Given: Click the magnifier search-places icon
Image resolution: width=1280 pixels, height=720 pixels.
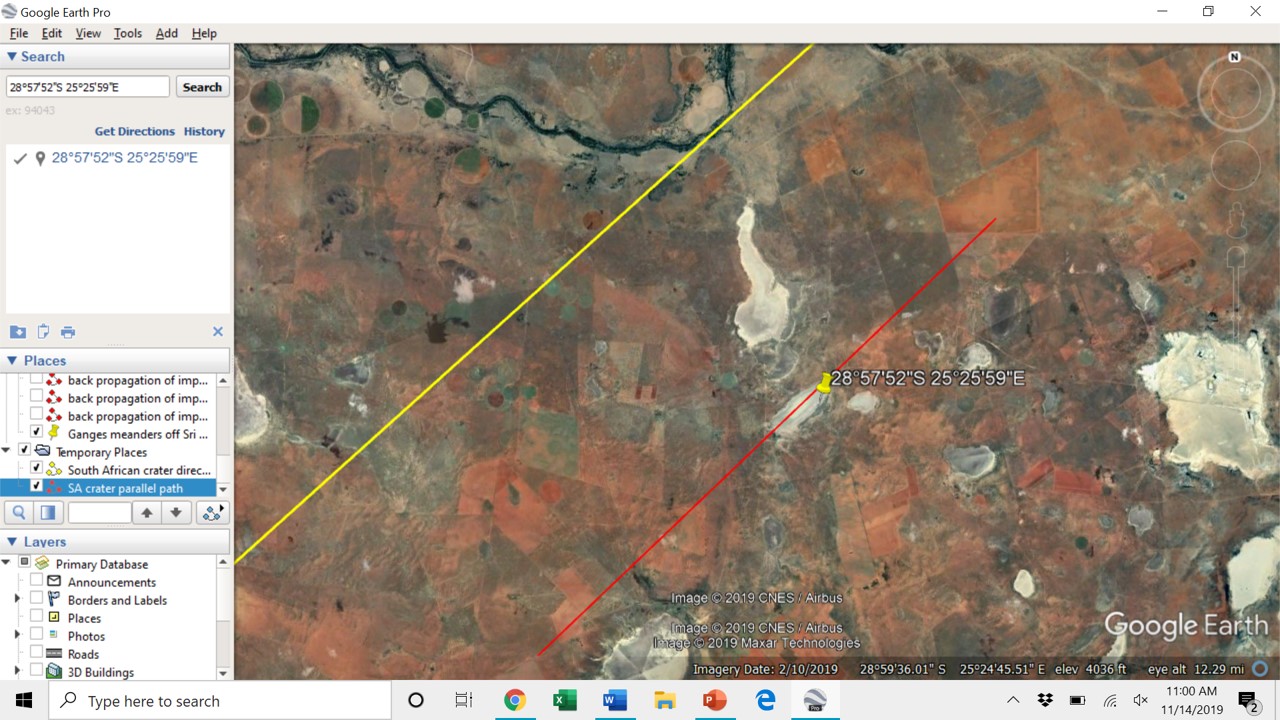Looking at the screenshot, I should (x=18, y=513).
